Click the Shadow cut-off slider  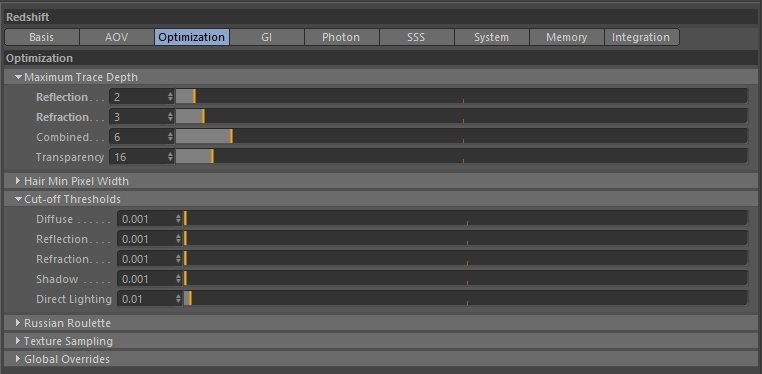(465, 278)
